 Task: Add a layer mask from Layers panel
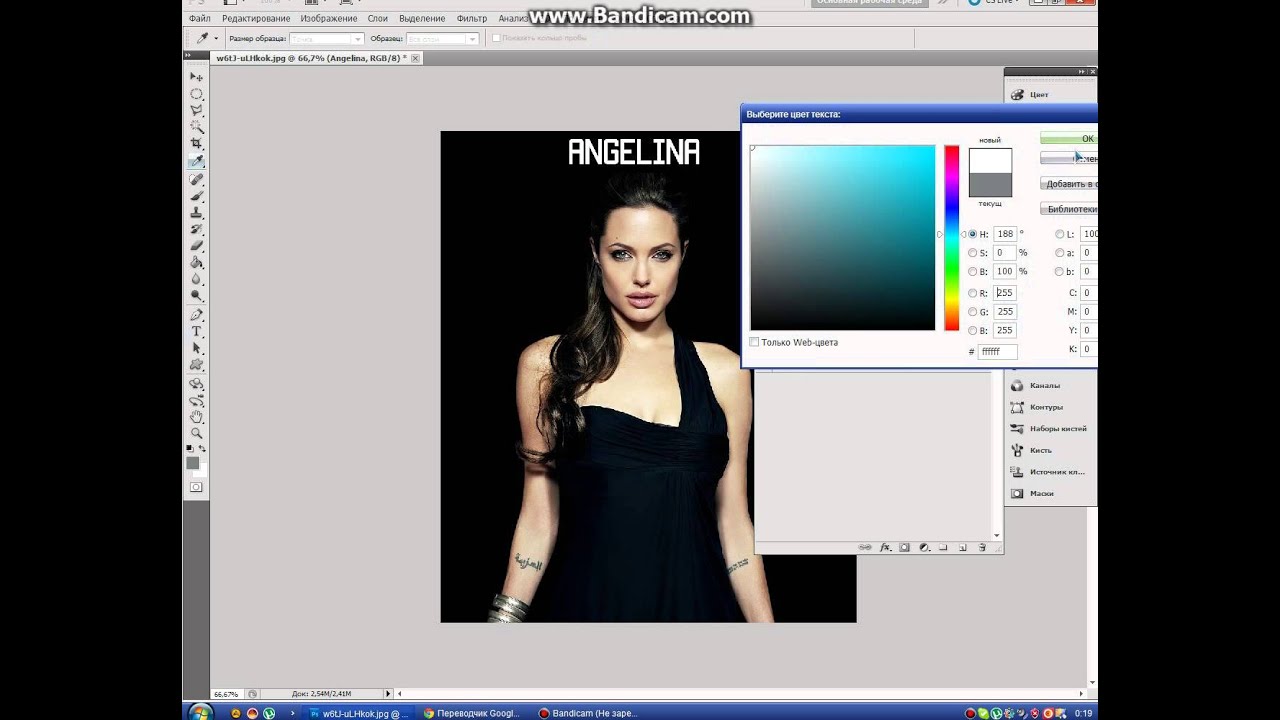tap(904, 548)
